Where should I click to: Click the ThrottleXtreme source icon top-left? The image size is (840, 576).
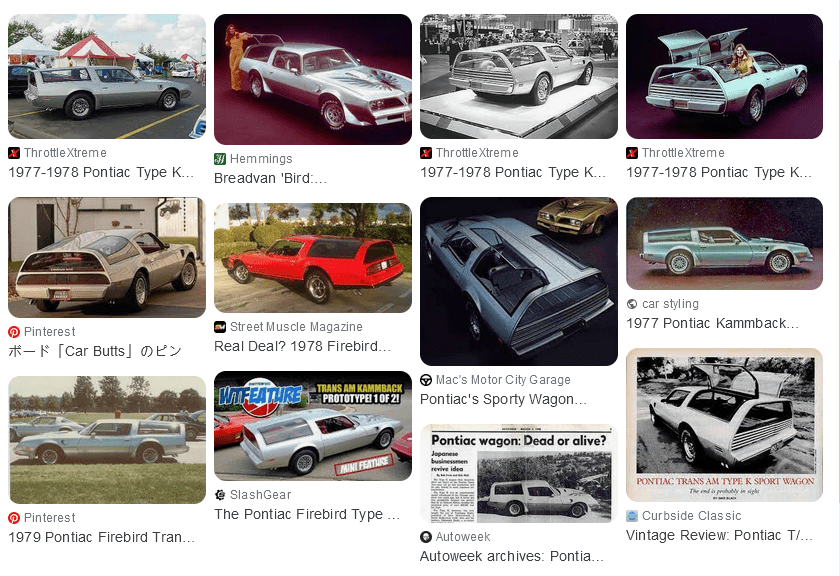[14, 153]
